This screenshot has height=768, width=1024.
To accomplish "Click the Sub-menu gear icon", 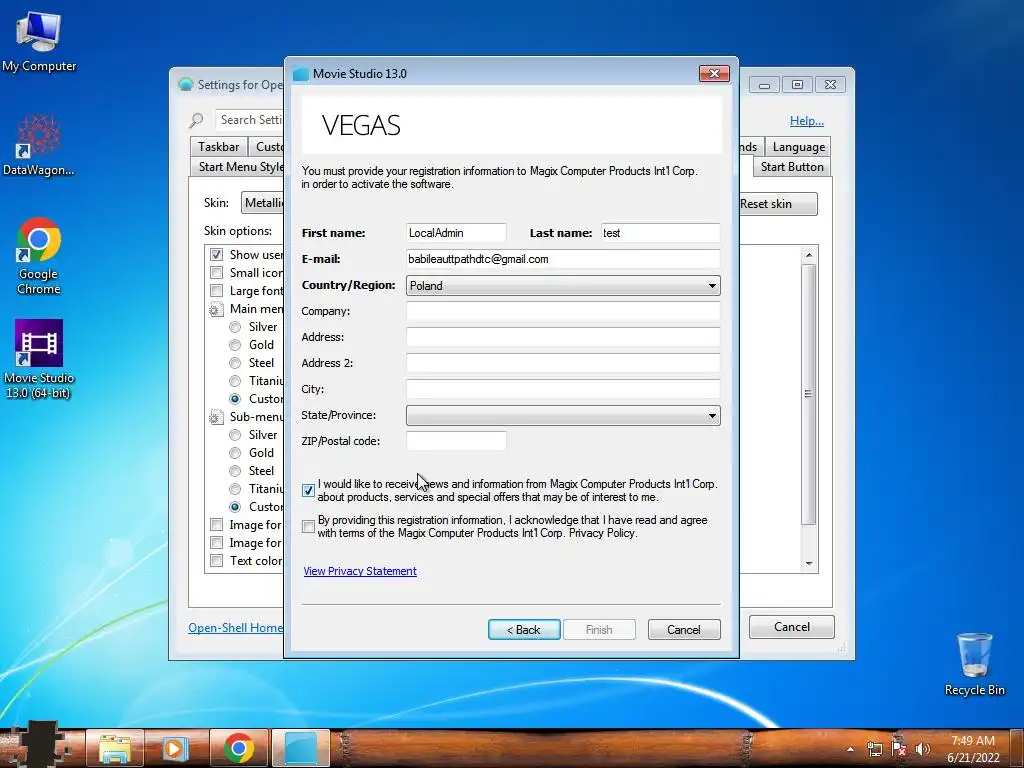I will (216, 417).
